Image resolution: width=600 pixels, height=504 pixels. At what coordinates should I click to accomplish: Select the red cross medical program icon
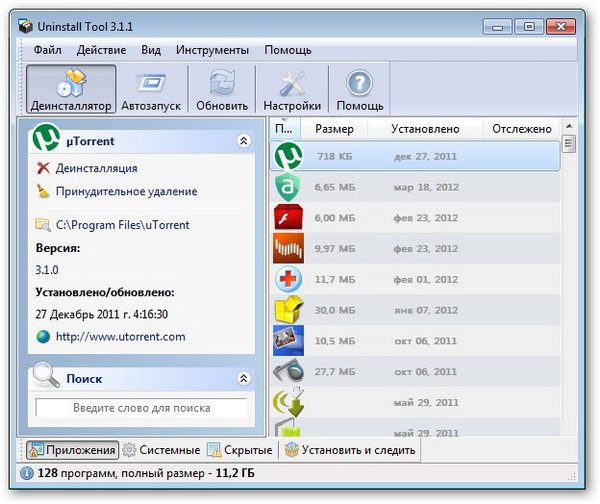pos(288,280)
